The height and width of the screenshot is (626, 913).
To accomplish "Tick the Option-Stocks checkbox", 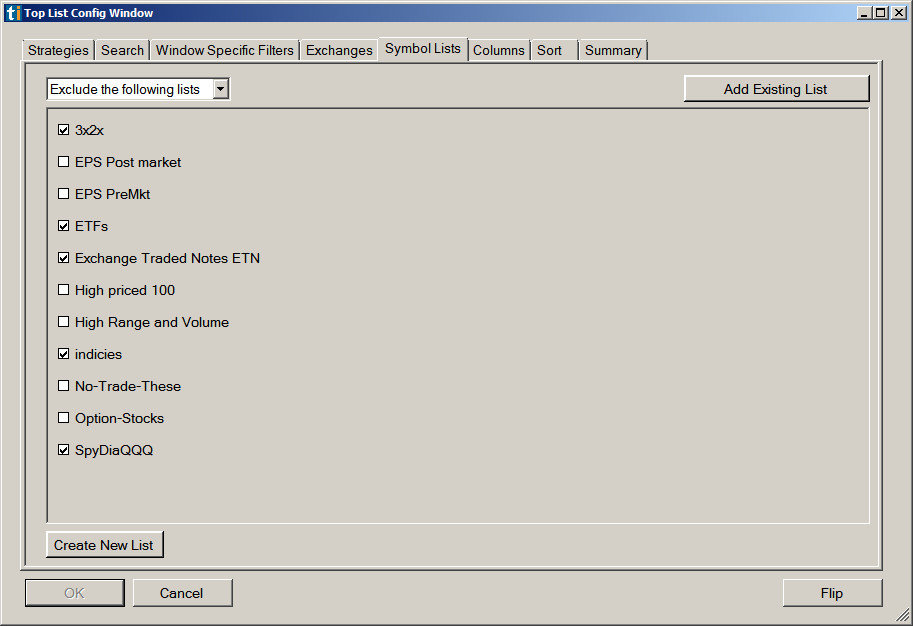I will pyautogui.click(x=63, y=418).
